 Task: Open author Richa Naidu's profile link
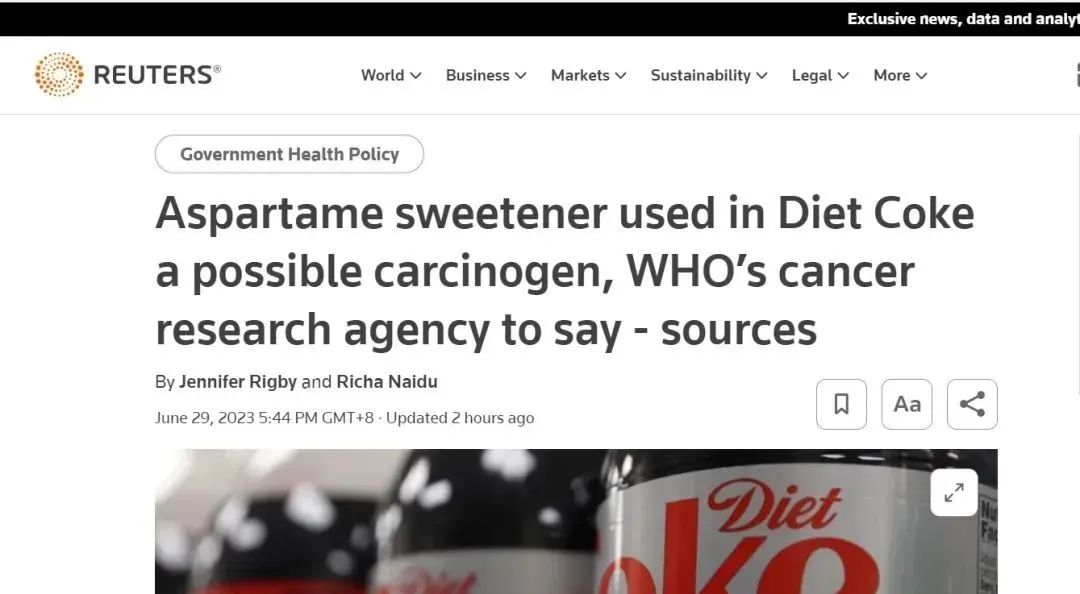point(387,382)
